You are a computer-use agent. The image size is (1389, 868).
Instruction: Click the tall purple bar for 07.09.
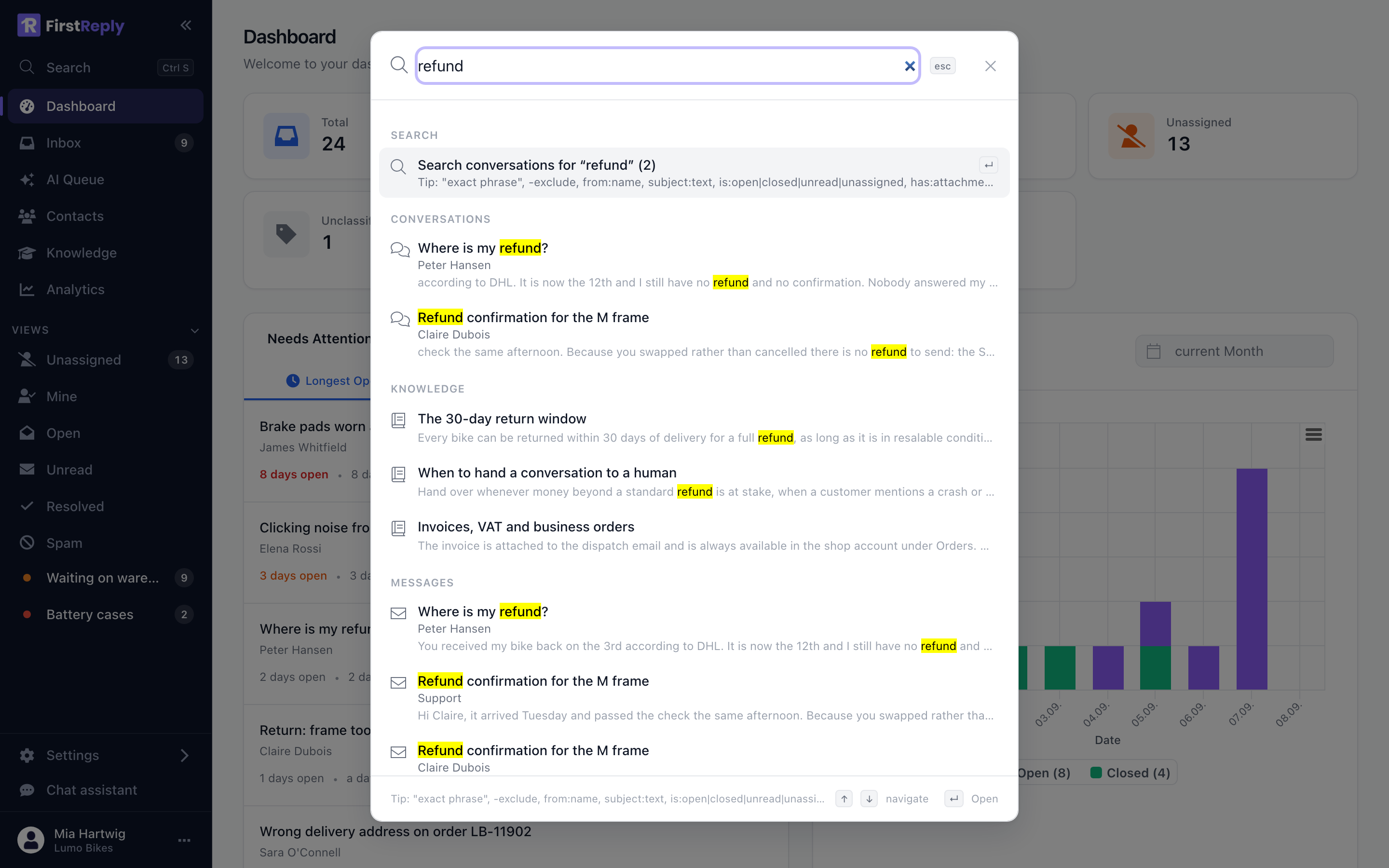pos(1251,579)
